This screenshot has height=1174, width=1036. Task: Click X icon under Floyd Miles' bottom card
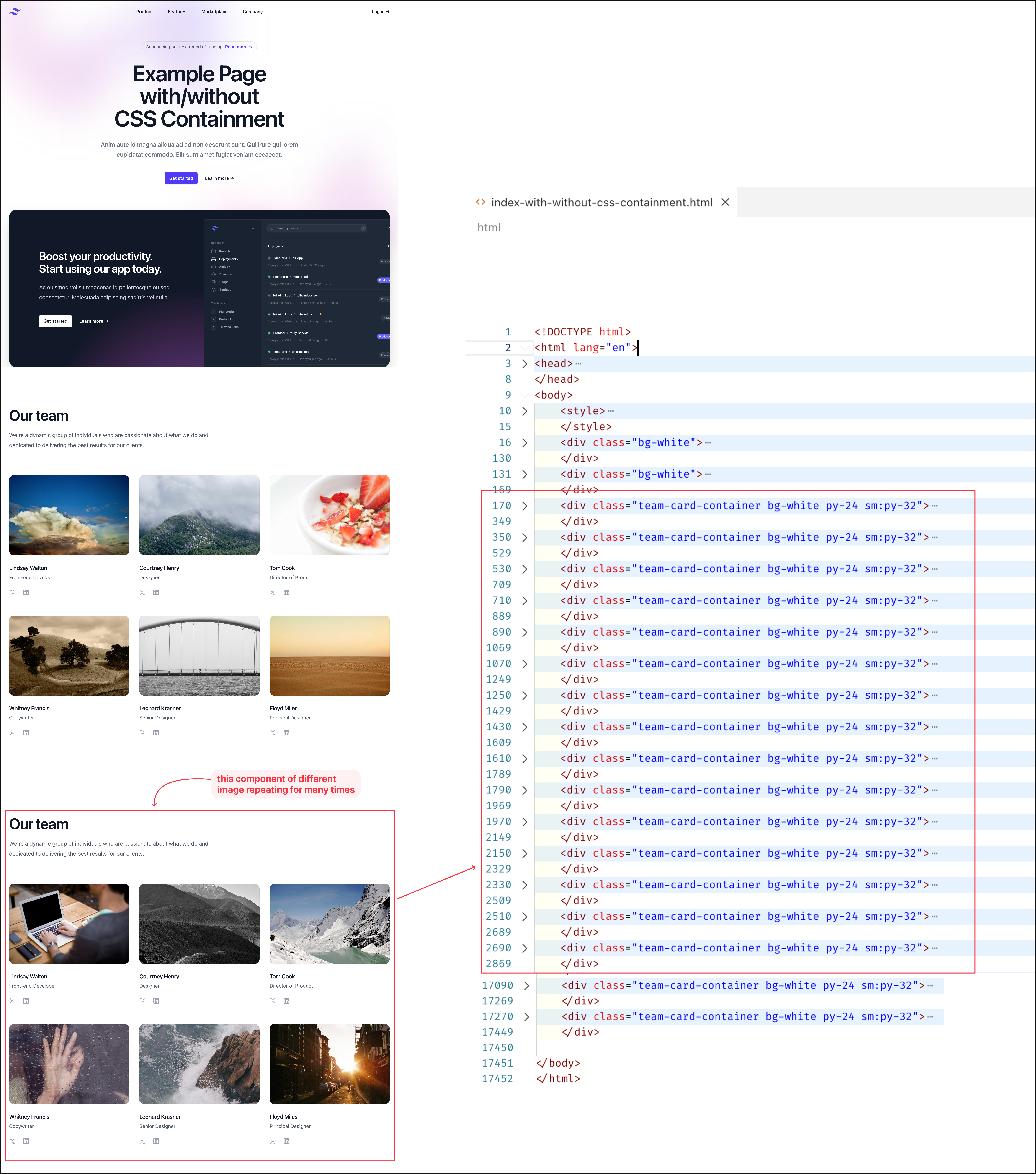point(273,1141)
